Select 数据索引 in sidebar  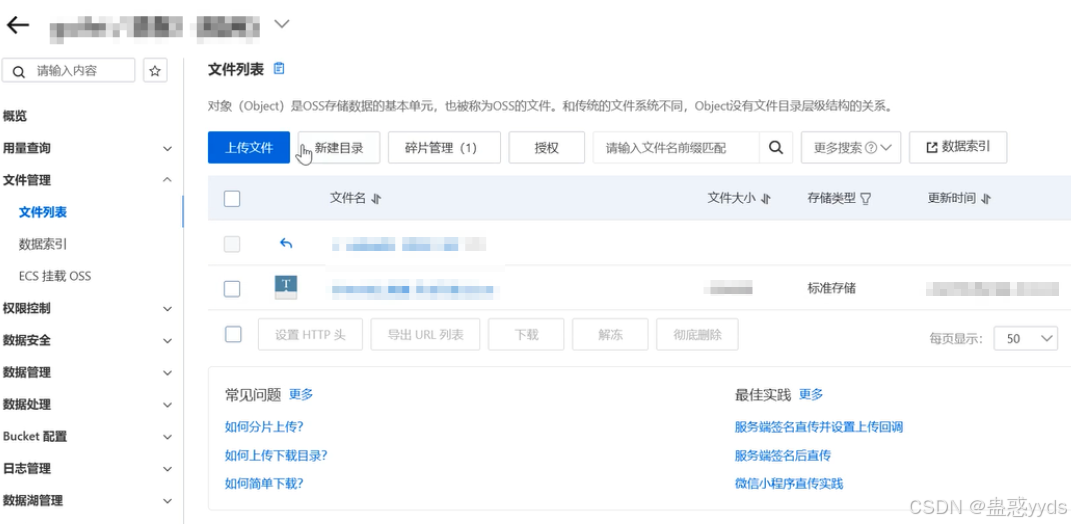43,244
